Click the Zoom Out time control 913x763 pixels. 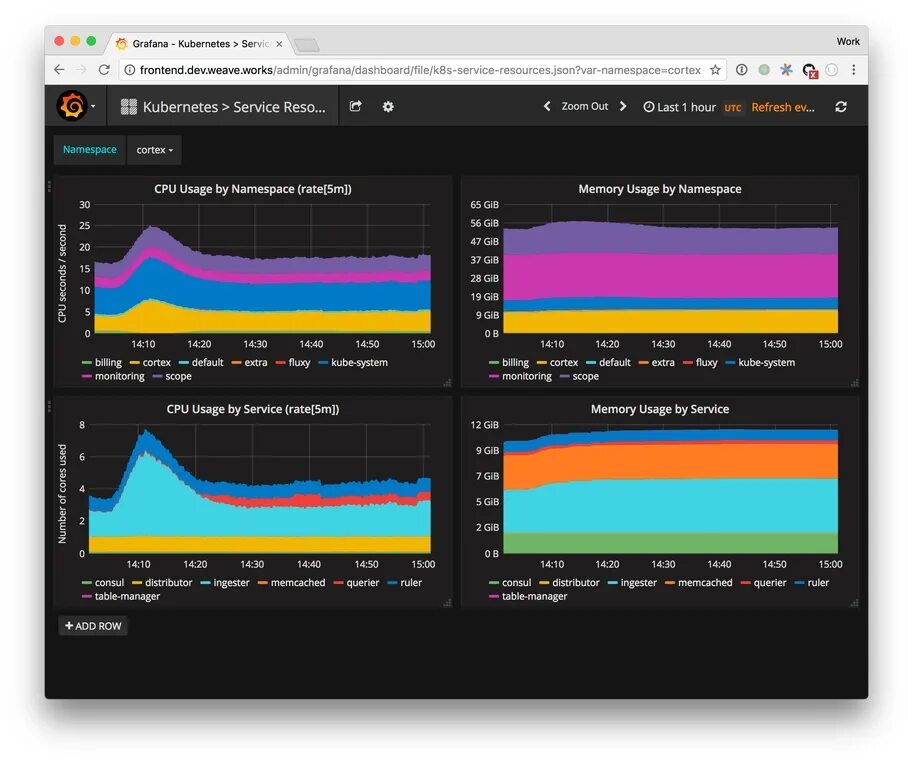point(585,106)
